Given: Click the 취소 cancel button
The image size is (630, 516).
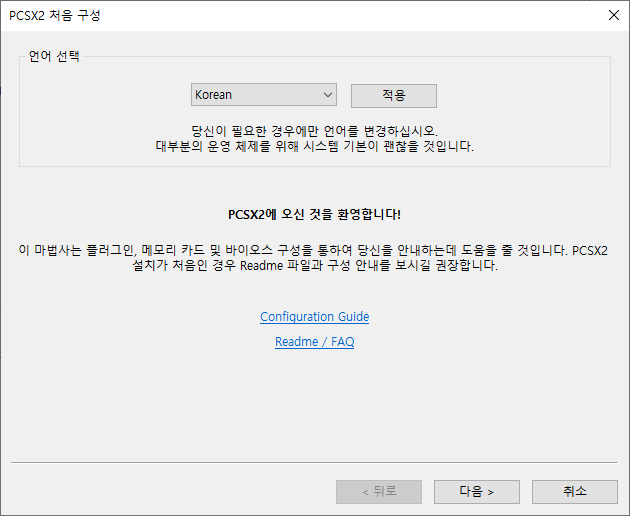Looking at the screenshot, I should (575, 491).
